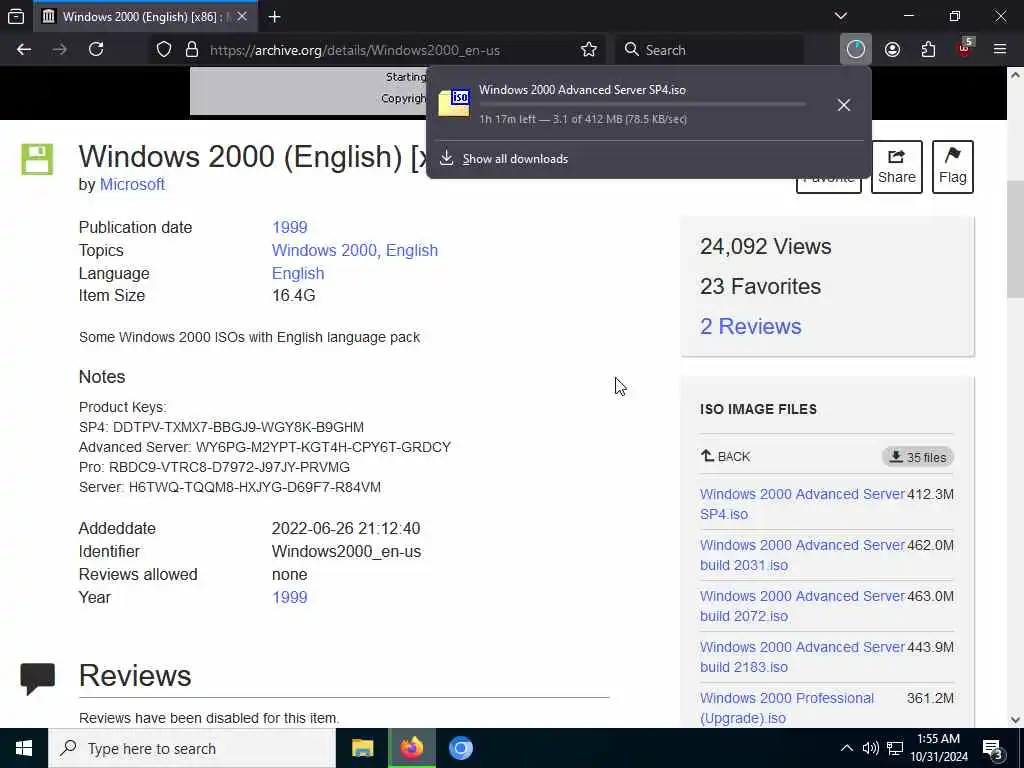Open the tracking protection shield icon

(164, 50)
